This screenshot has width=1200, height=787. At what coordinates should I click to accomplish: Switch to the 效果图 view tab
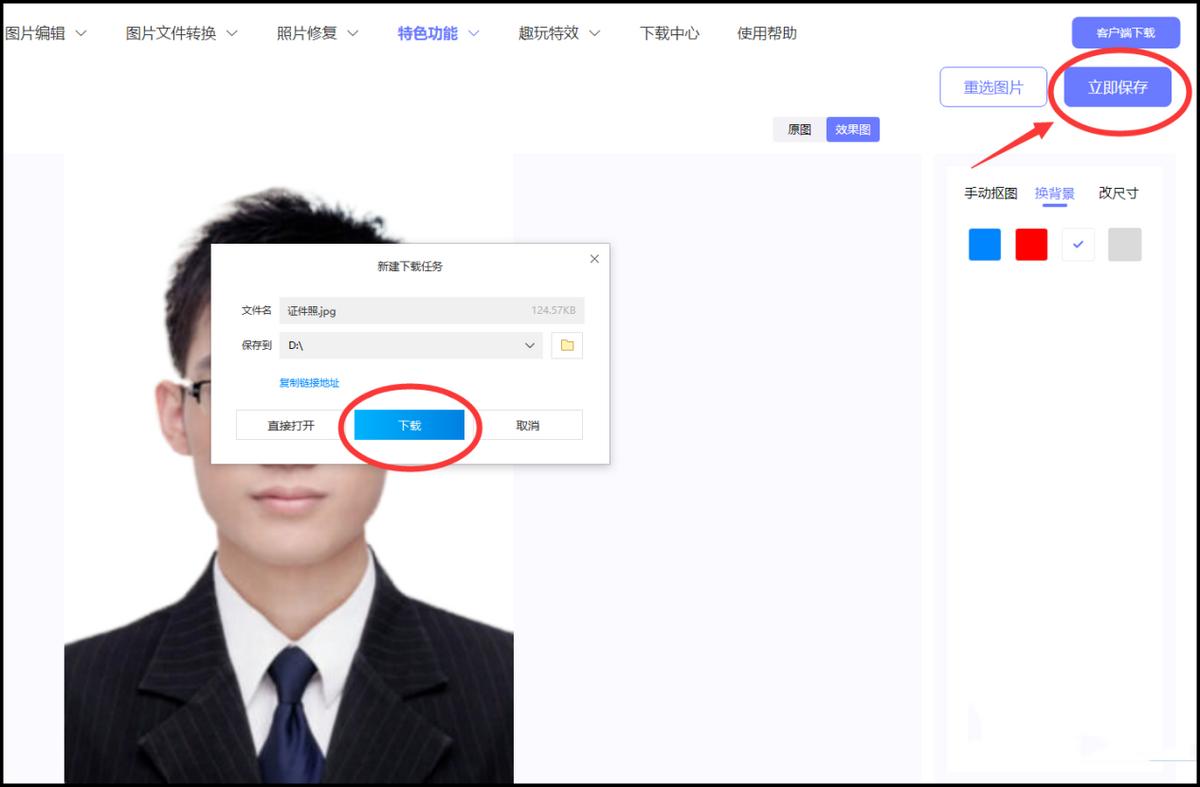pyautogui.click(x=851, y=129)
